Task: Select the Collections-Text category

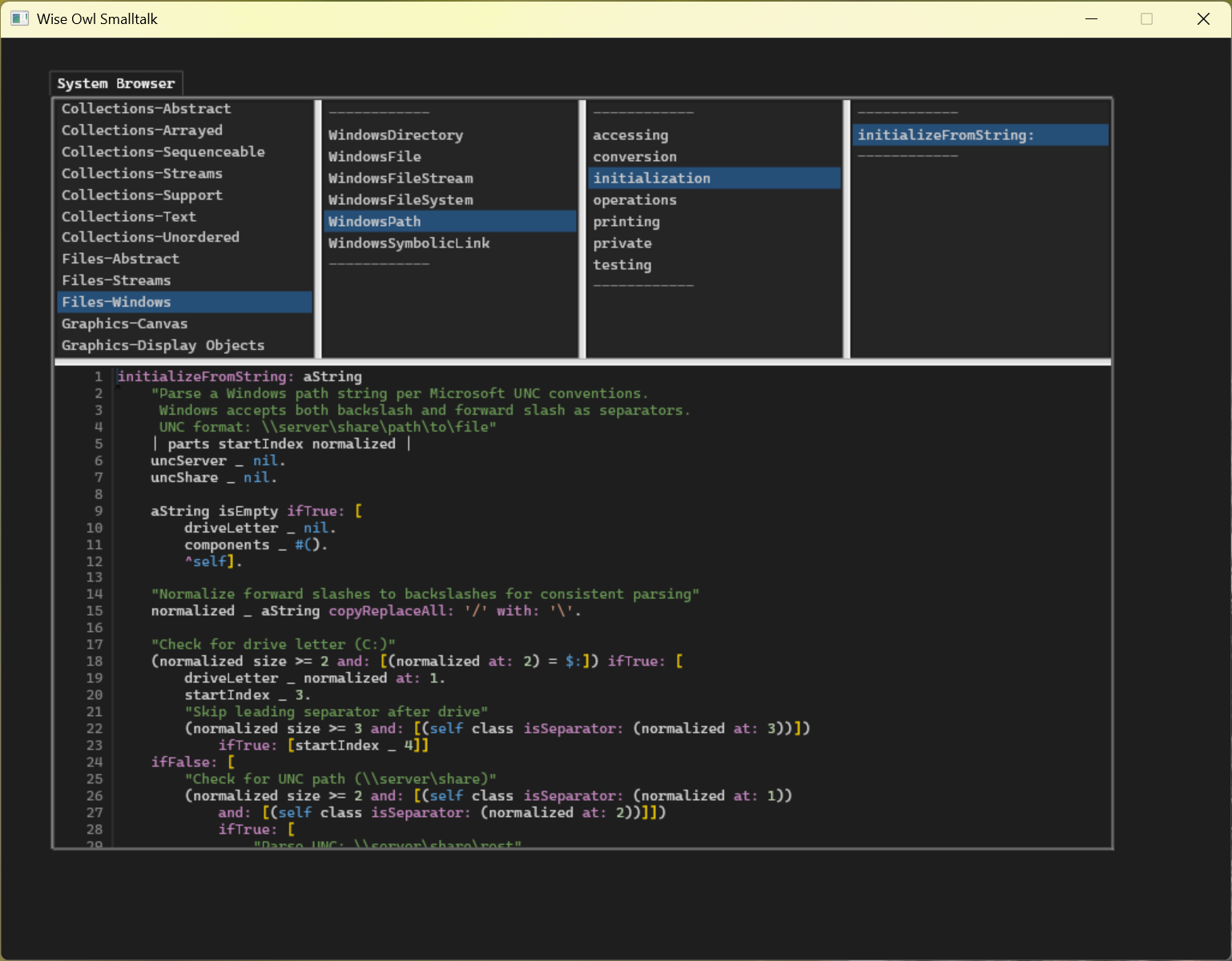Action: point(128,216)
